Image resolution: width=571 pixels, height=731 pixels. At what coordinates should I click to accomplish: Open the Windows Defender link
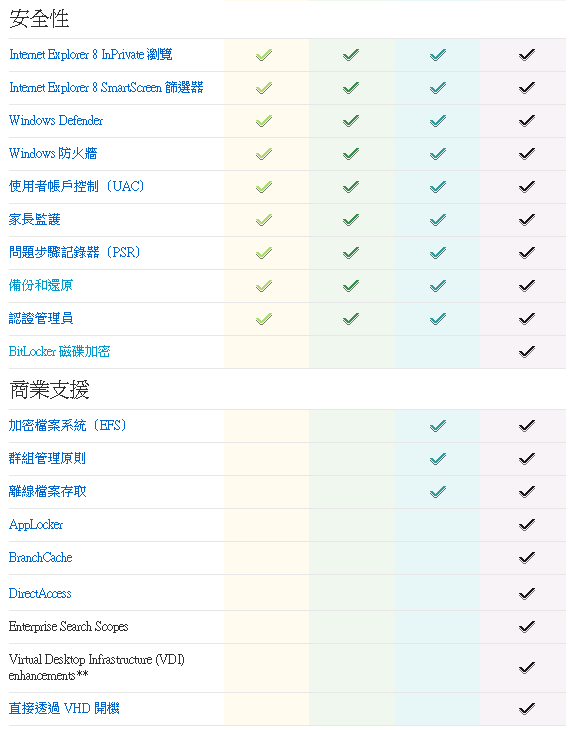pyautogui.click(x=56, y=120)
